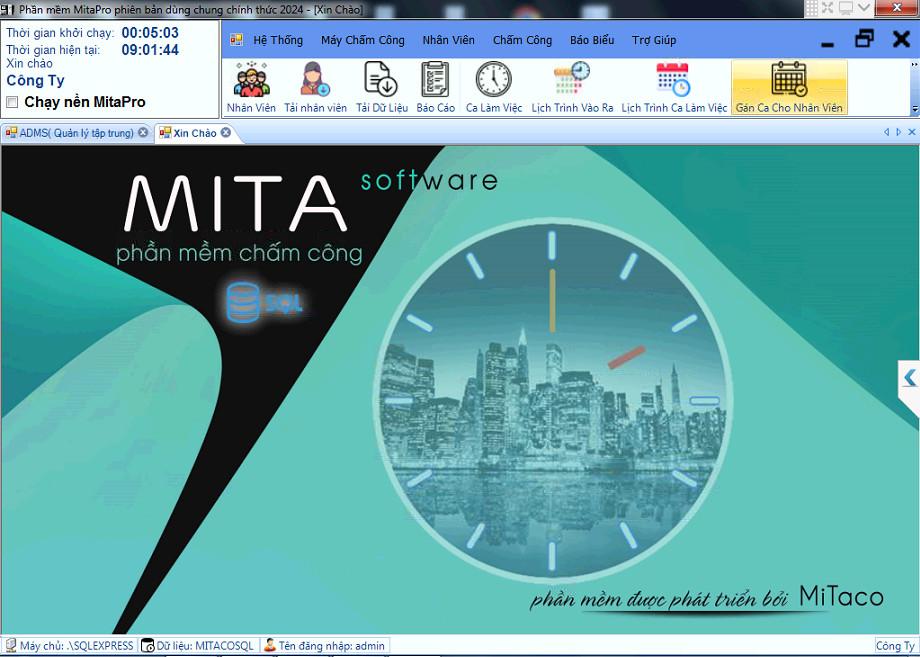Open the Hệ Thống menu
The width and height of the screenshot is (920, 657).
(277, 41)
